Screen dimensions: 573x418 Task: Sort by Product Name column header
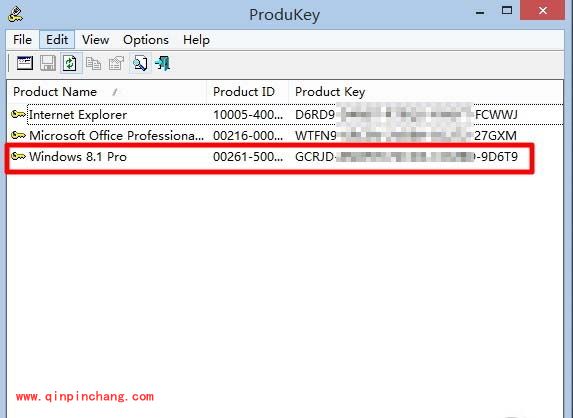coord(106,92)
